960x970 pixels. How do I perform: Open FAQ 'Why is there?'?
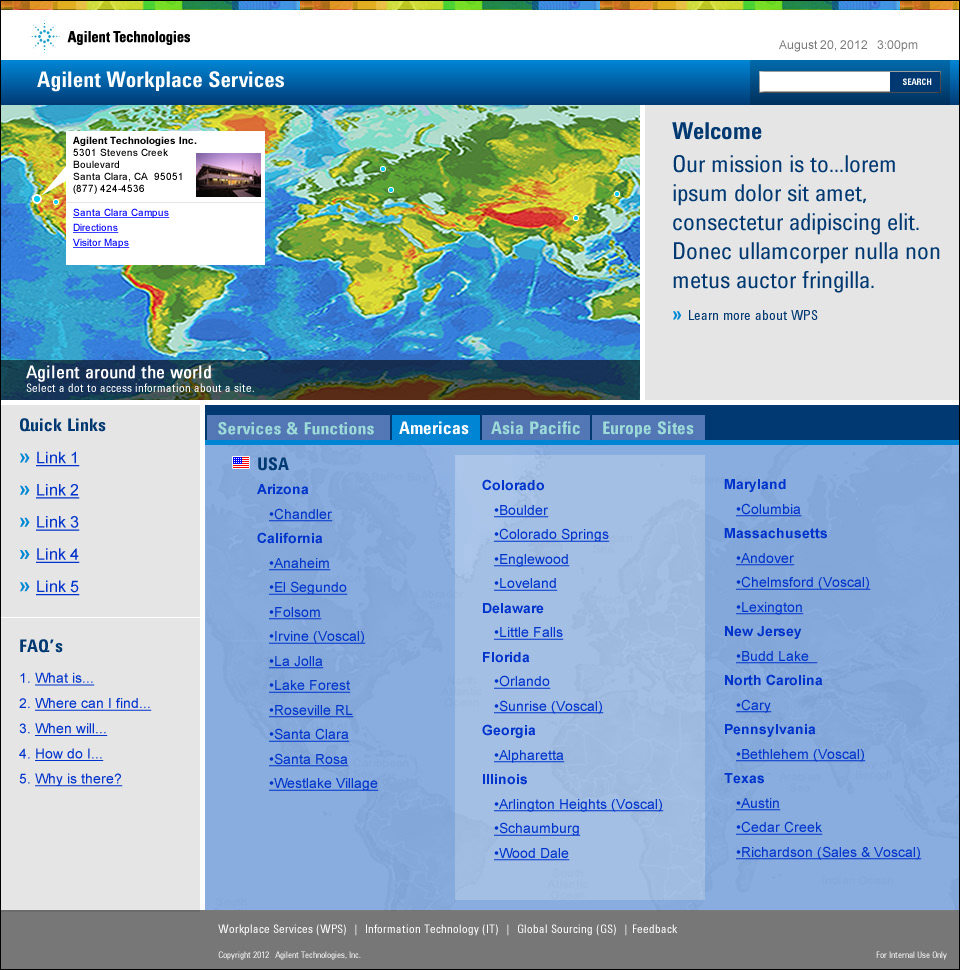[x=79, y=779]
